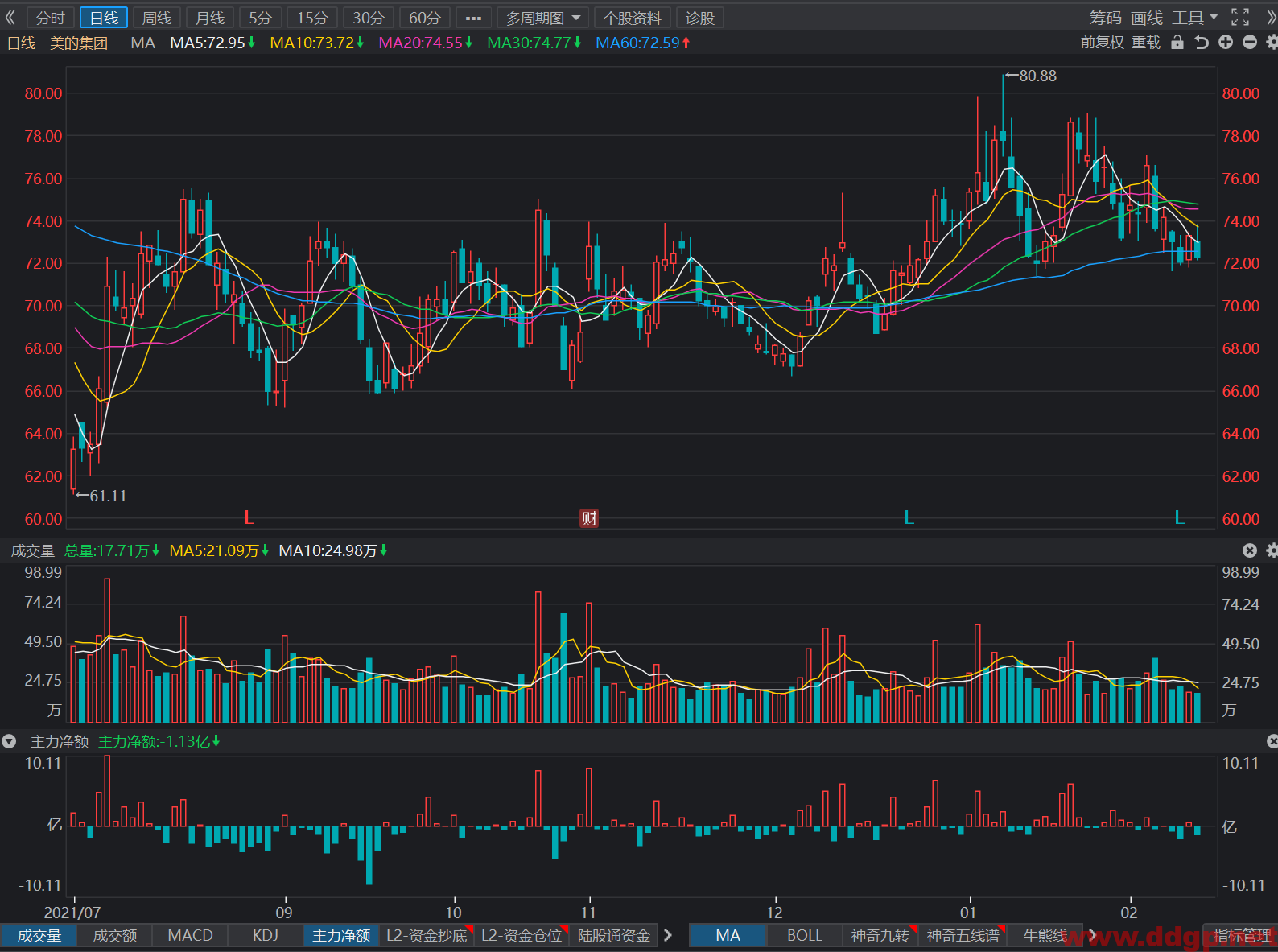Screen dimensions: 1278x952
Task: Click 重载 reload data button
Action: 1146,43
